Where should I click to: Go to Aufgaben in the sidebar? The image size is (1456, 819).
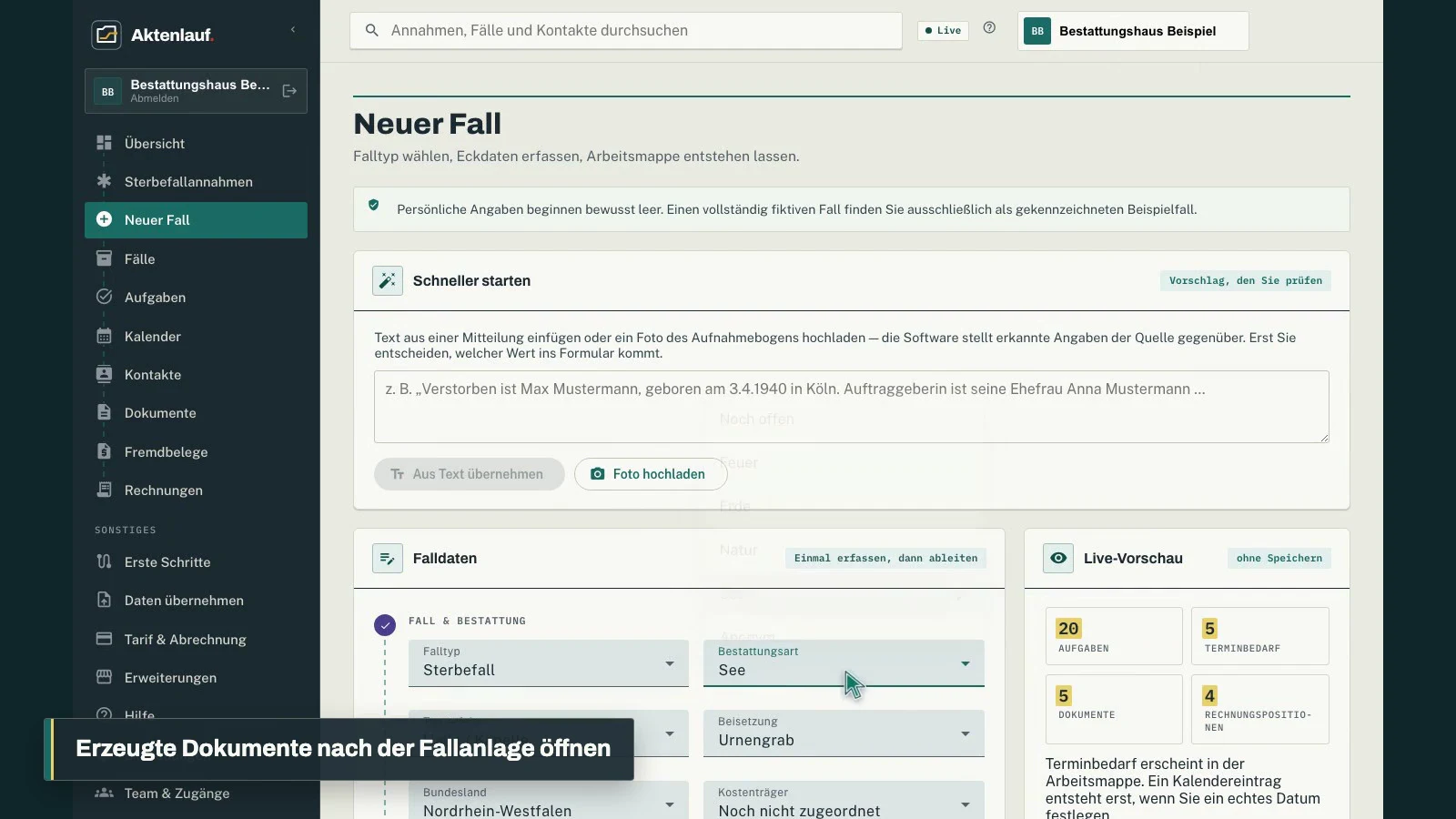tap(196, 297)
